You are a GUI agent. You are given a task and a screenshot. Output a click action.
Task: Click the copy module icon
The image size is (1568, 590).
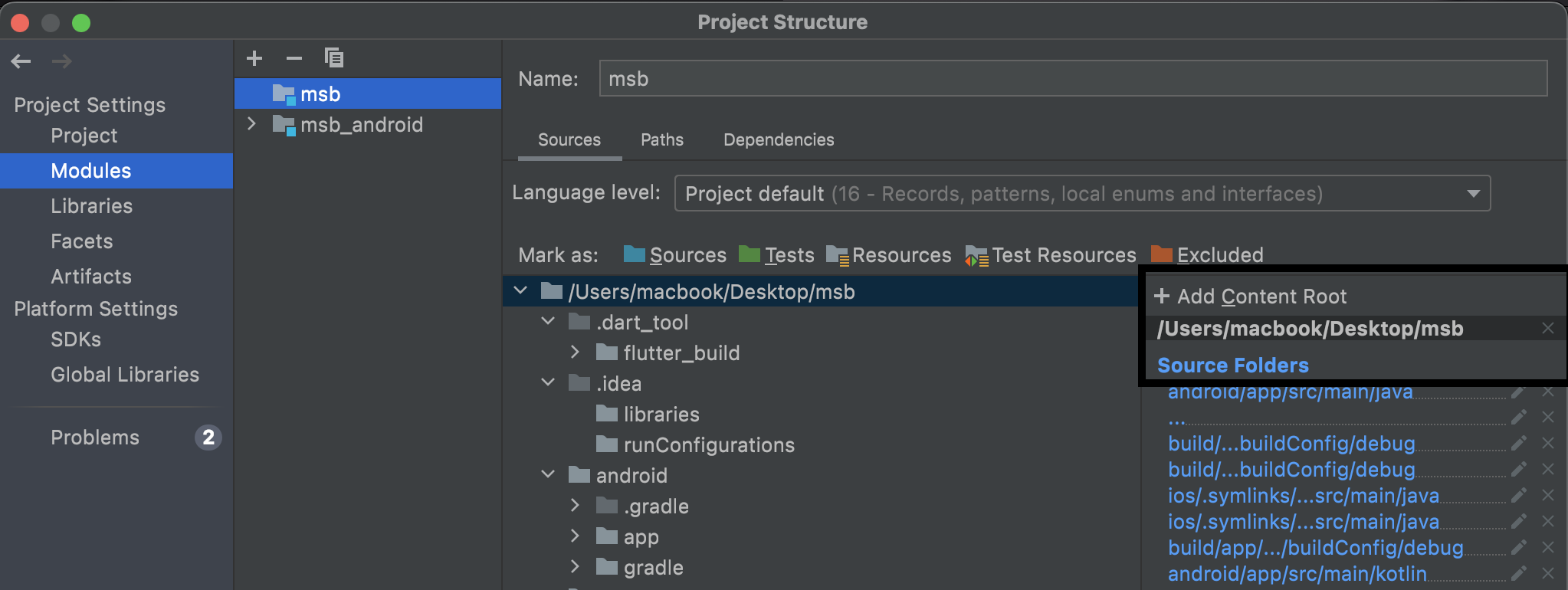pyautogui.click(x=333, y=58)
